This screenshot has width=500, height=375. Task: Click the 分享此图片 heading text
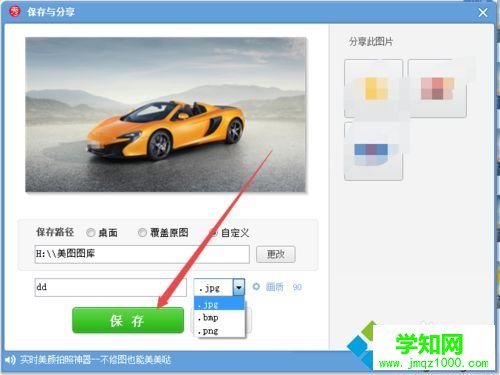coord(371,42)
